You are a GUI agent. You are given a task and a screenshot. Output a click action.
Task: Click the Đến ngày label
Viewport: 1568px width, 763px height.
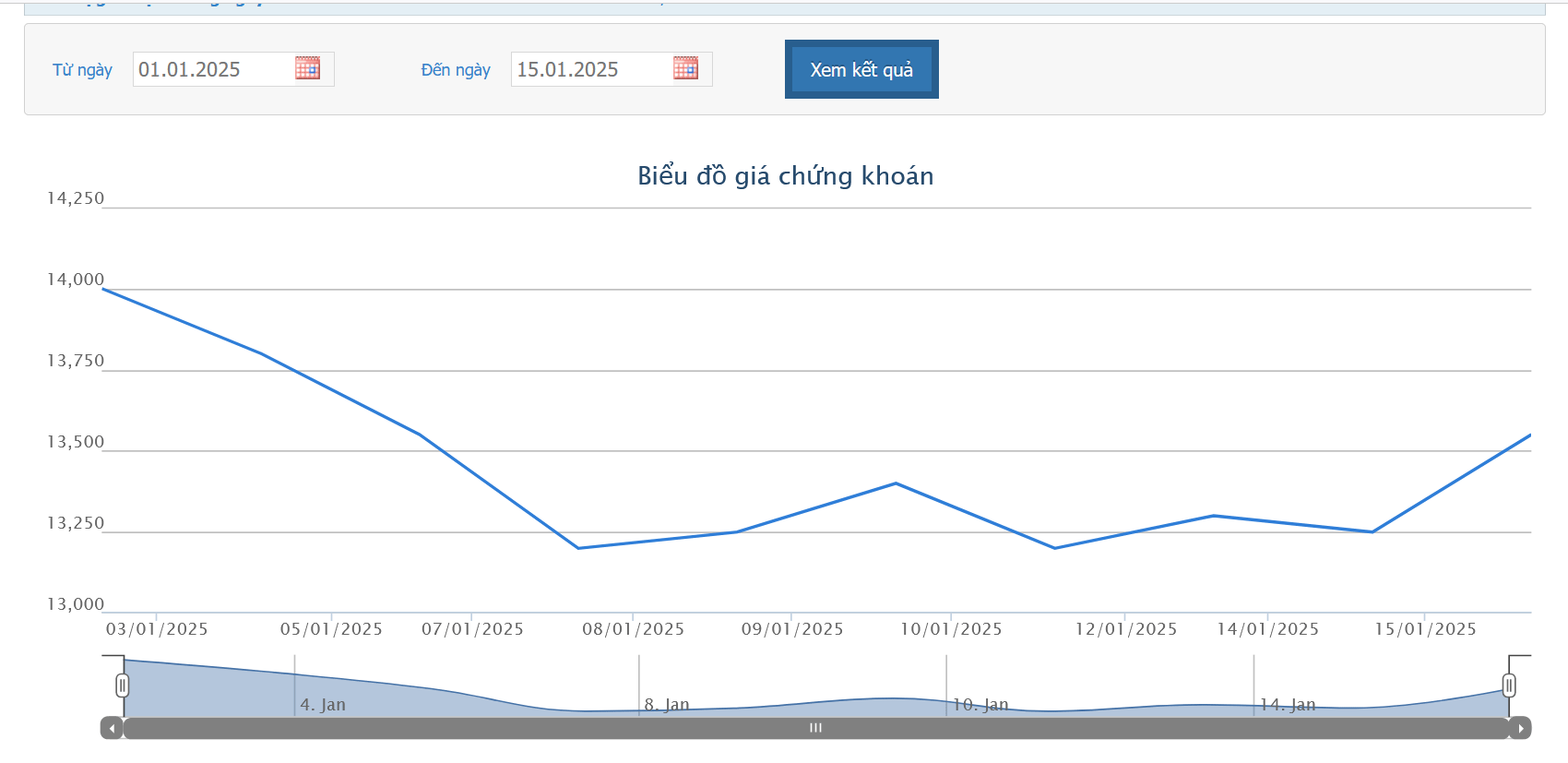pyautogui.click(x=456, y=70)
